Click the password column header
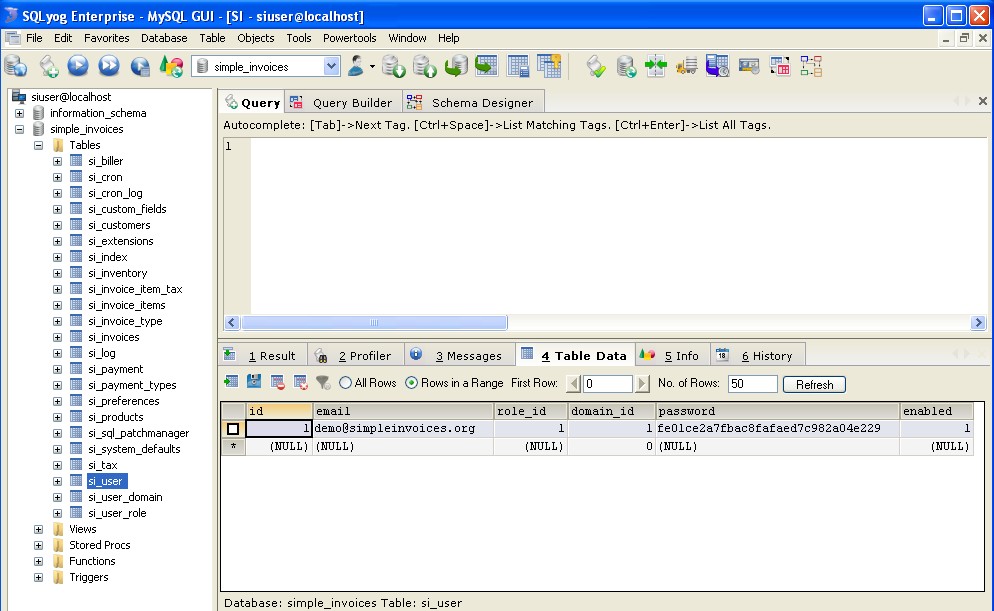Image resolution: width=994 pixels, height=611 pixels. click(x=777, y=411)
